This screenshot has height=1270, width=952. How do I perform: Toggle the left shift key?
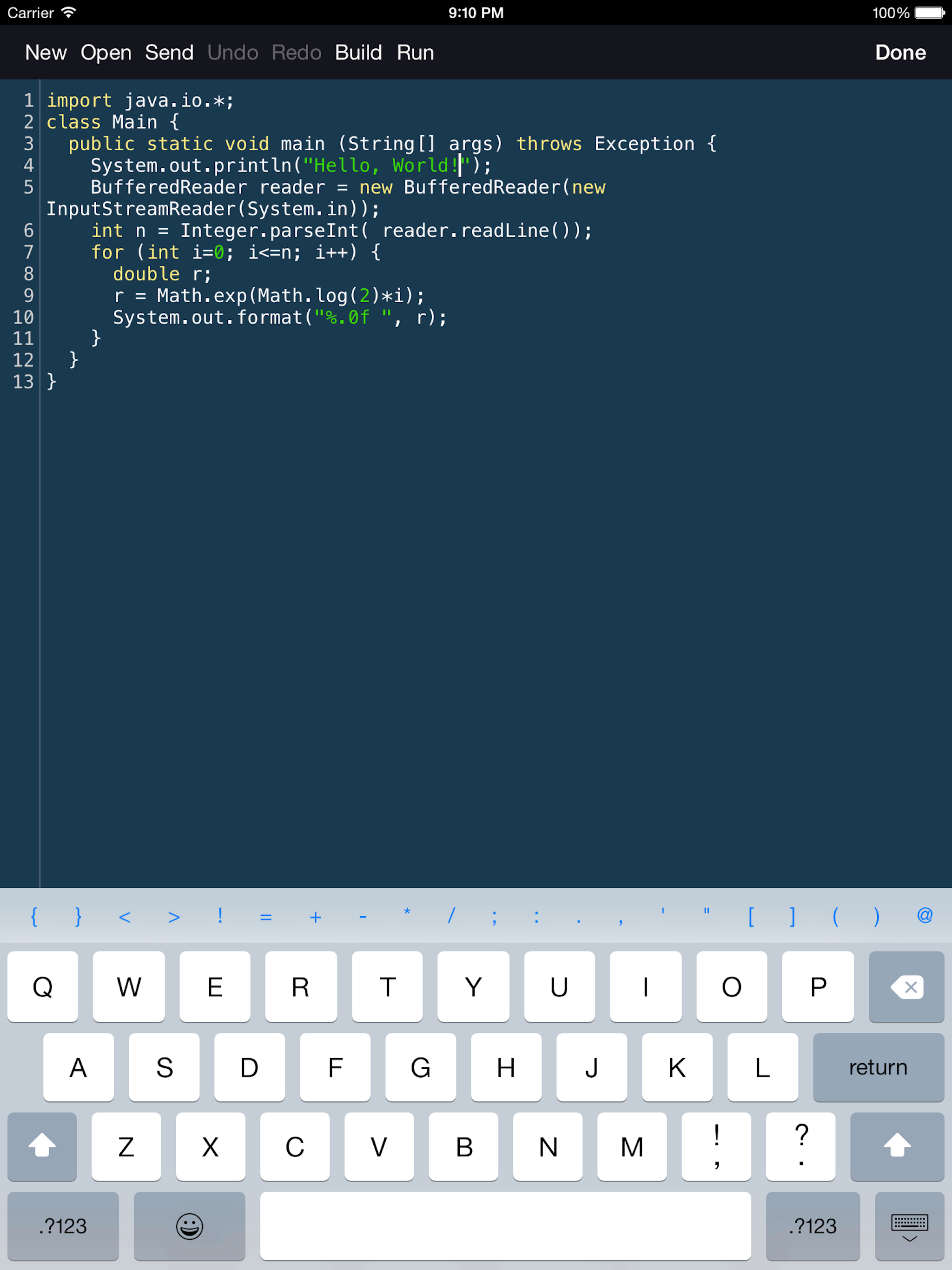click(42, 1146)
